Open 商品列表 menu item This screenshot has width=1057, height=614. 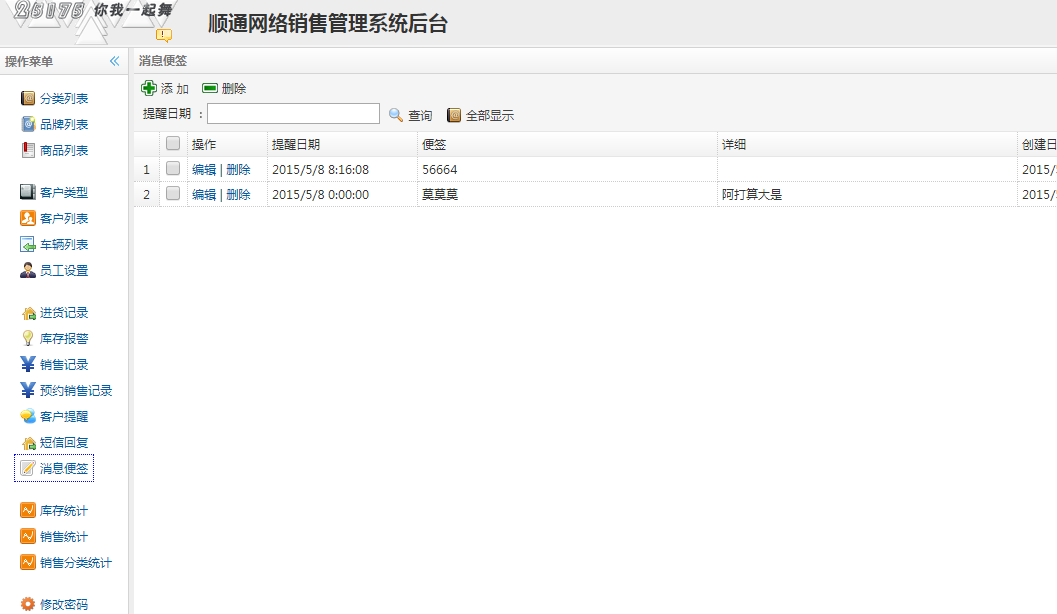coord(64,151)
